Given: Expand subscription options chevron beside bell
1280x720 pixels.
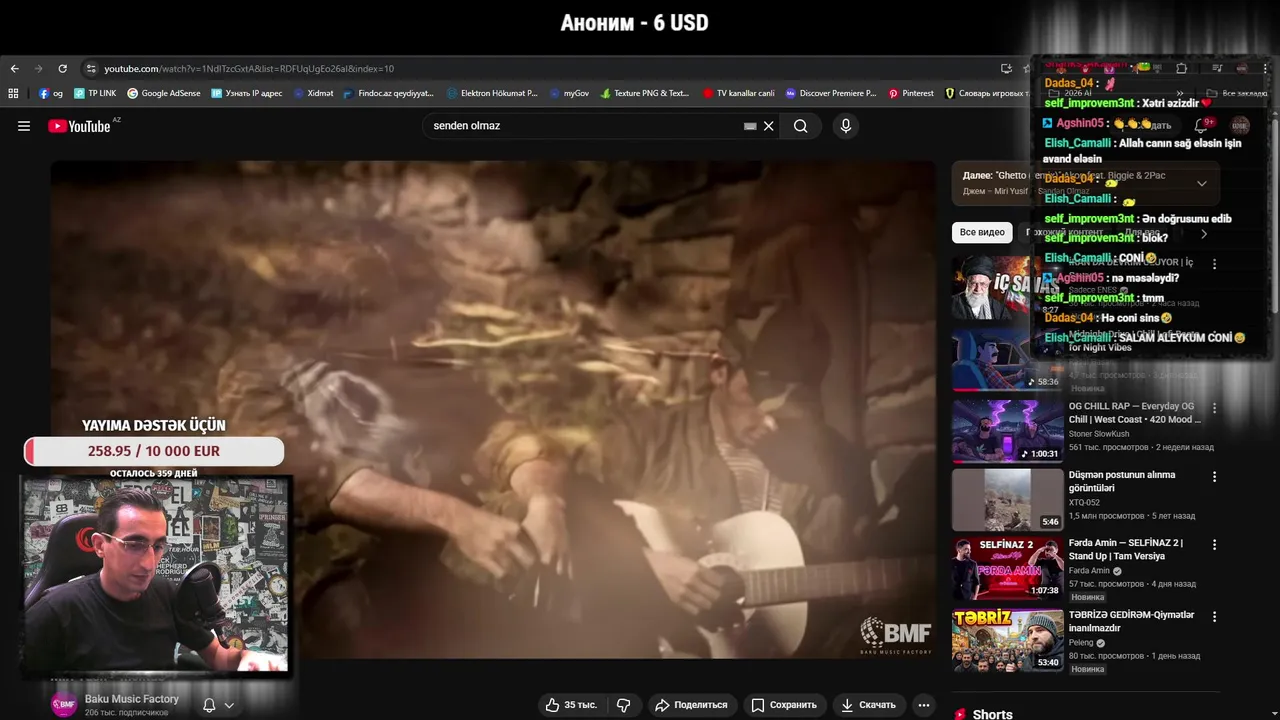Looking at the screenshot, I should coord(229,705).
